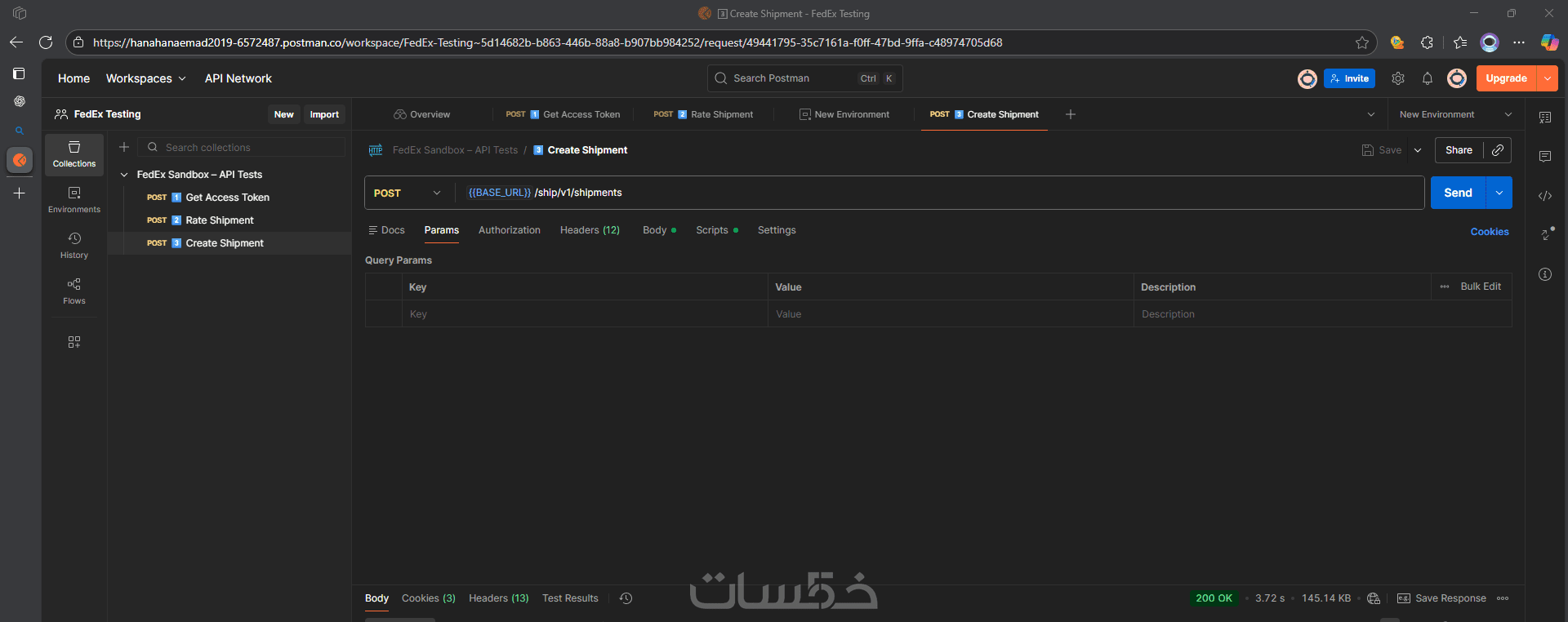
Task: Open the browser extensions puzzle icon
Action: point(1427,42)
